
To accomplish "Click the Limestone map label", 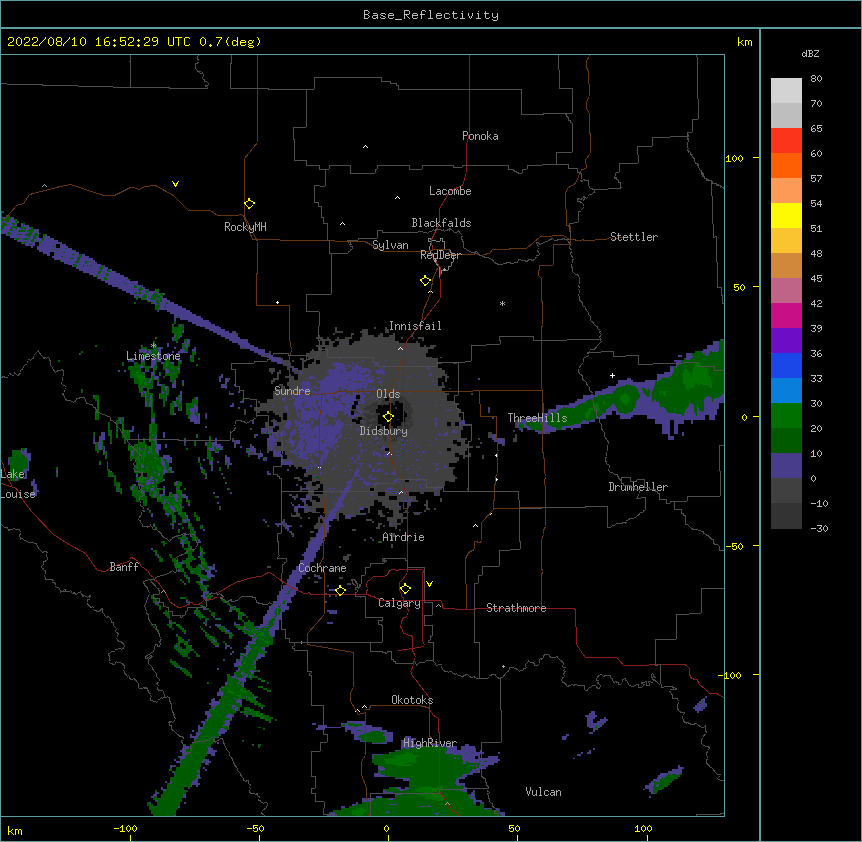I will (x=153, y=356).
